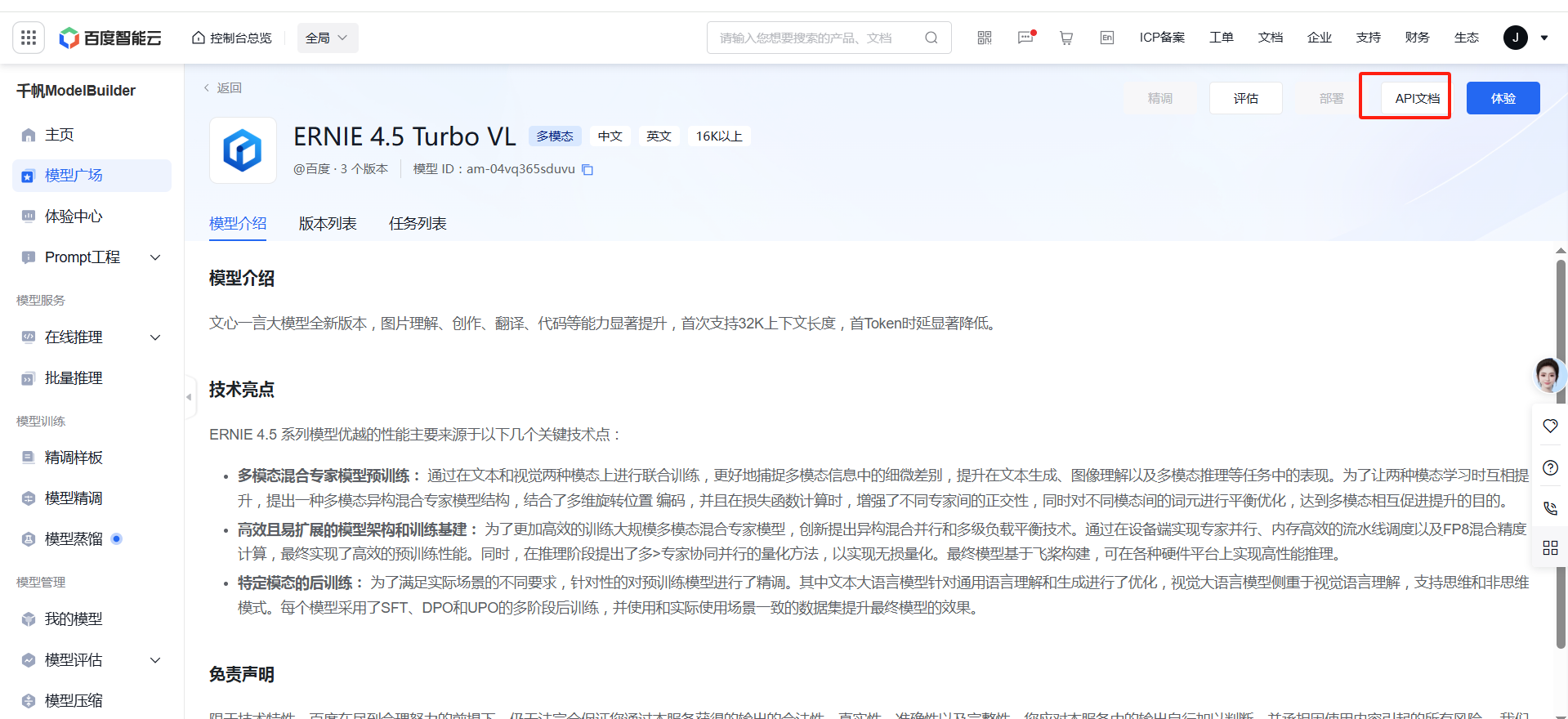This screenshot has width=1568, height=719.
Task: Open the QR code icon
Action: 985,38
